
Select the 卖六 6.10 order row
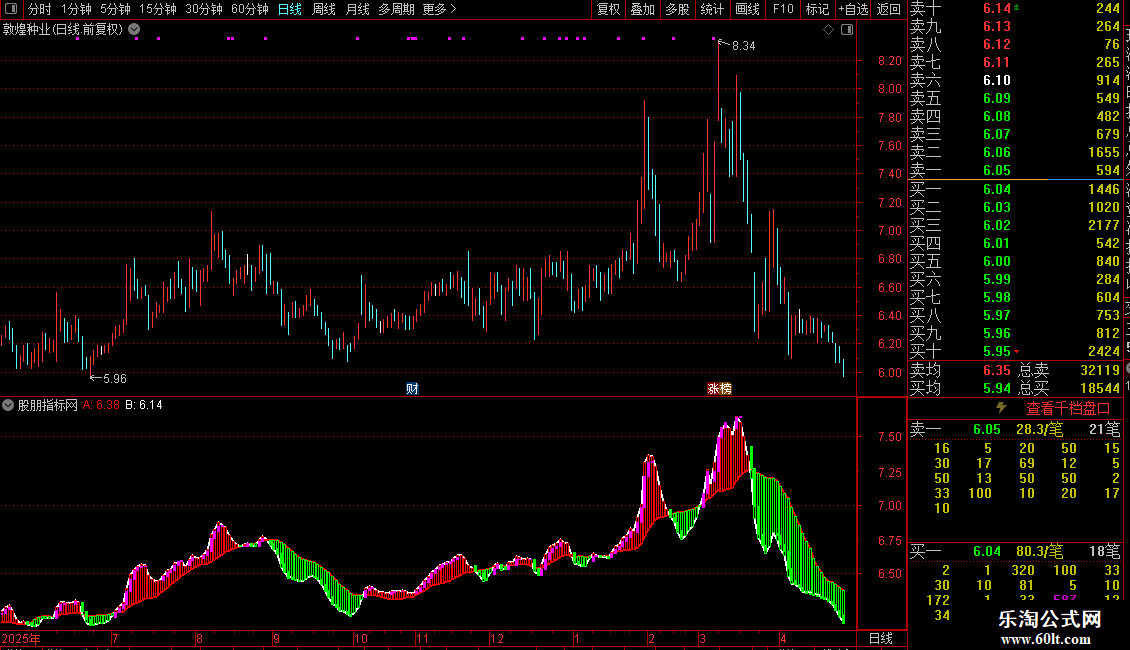(1015, 80)
